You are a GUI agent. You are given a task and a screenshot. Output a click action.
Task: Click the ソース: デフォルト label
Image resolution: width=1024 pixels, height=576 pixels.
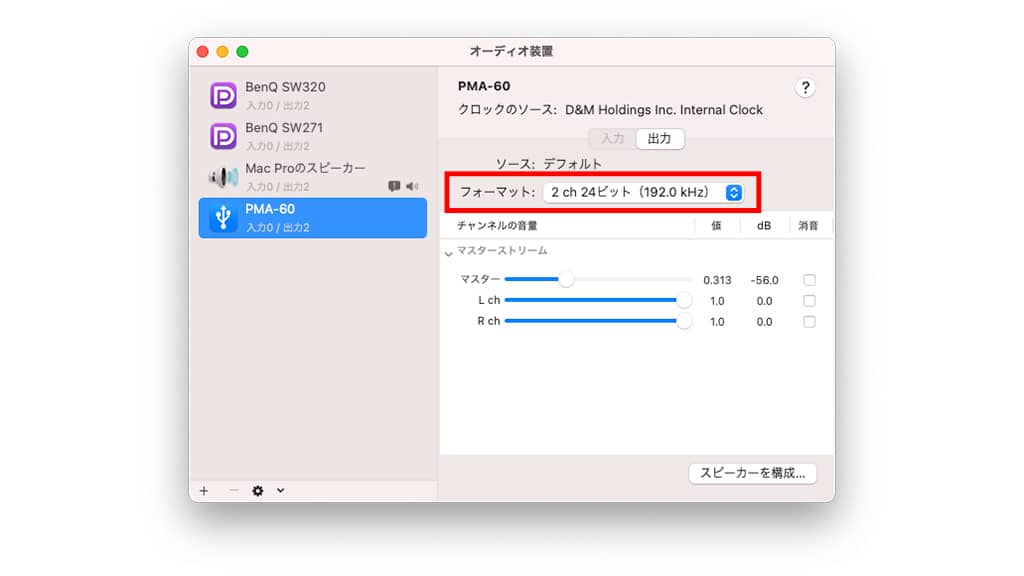coord(549,164)
